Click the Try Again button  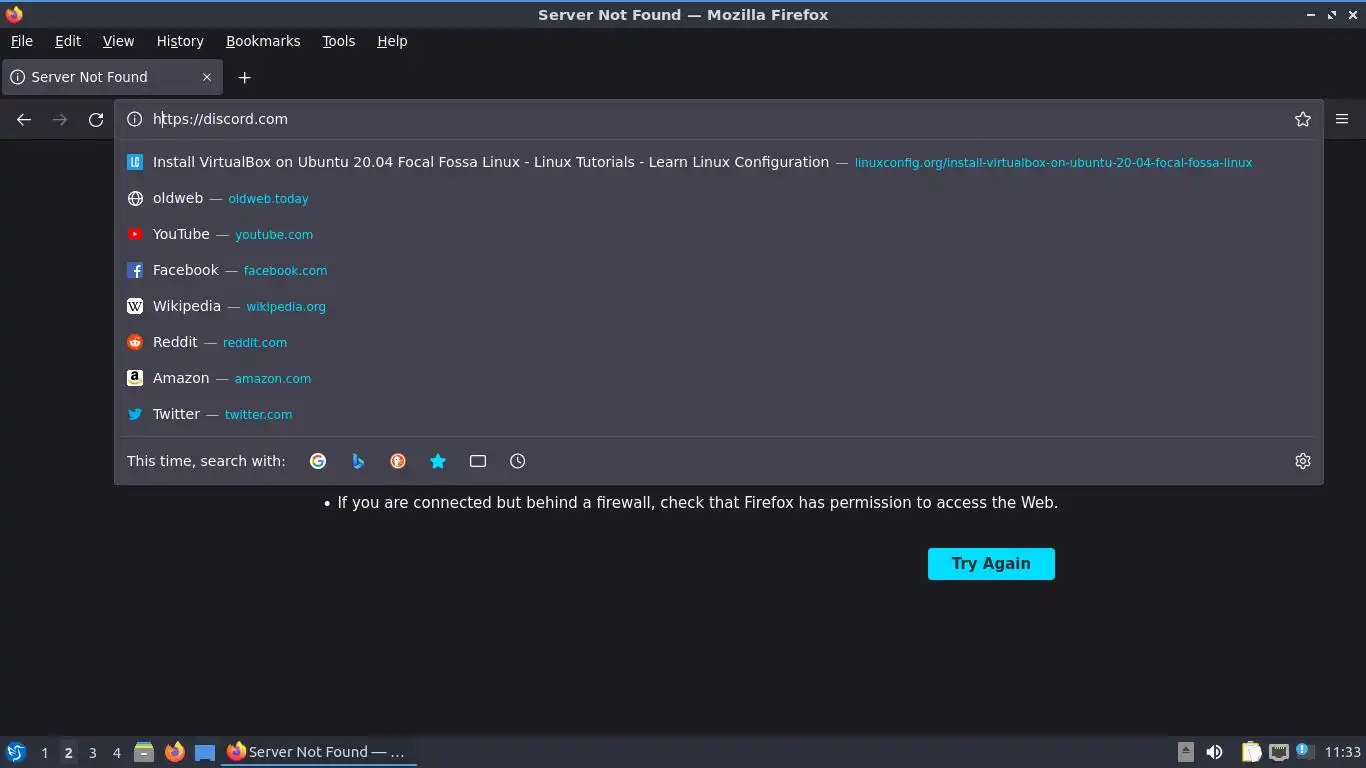[x=991, y=563]
